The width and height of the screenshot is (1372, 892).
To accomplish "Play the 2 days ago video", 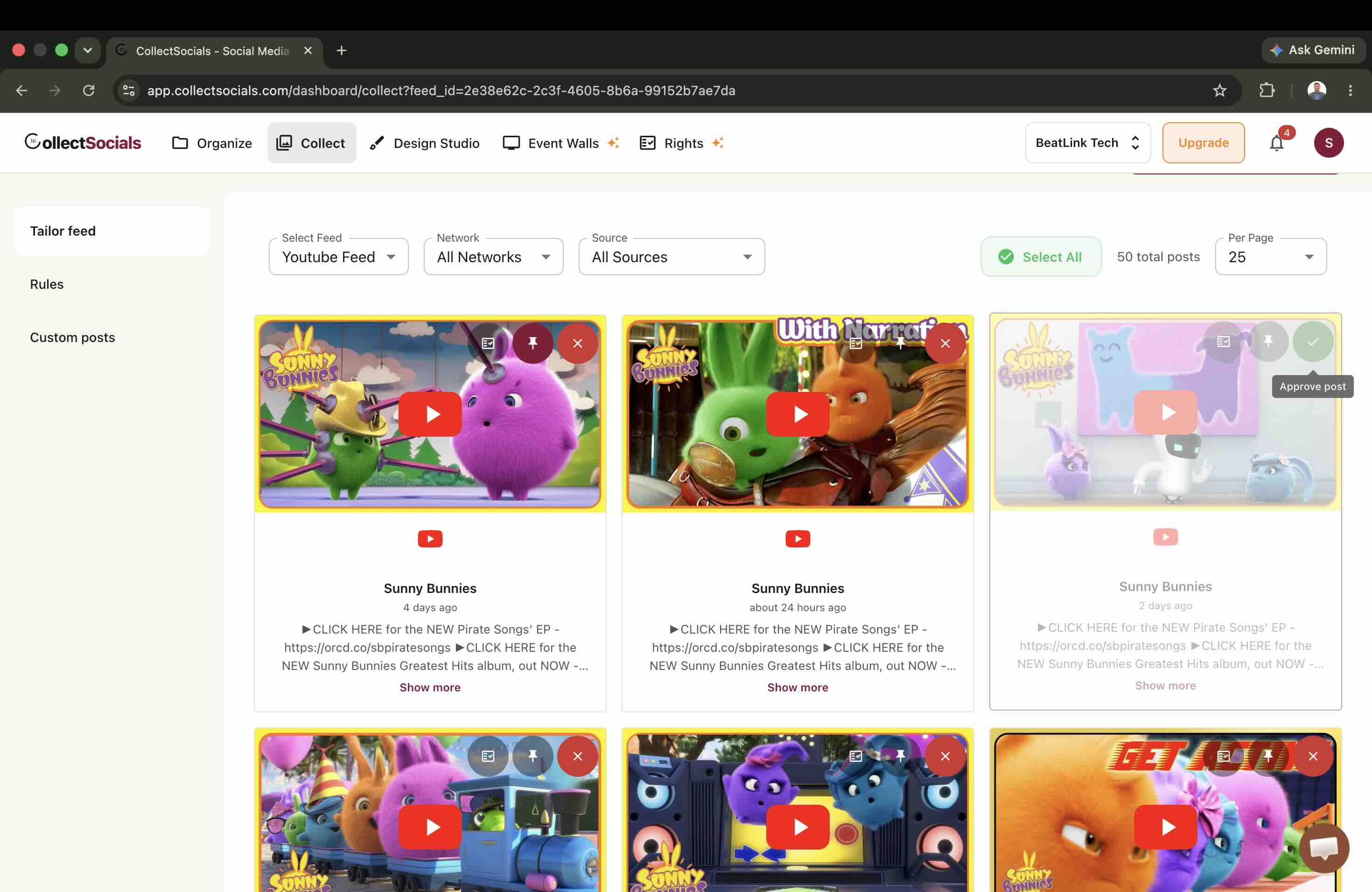I will pyautogui.click(x=1166, y=412).
